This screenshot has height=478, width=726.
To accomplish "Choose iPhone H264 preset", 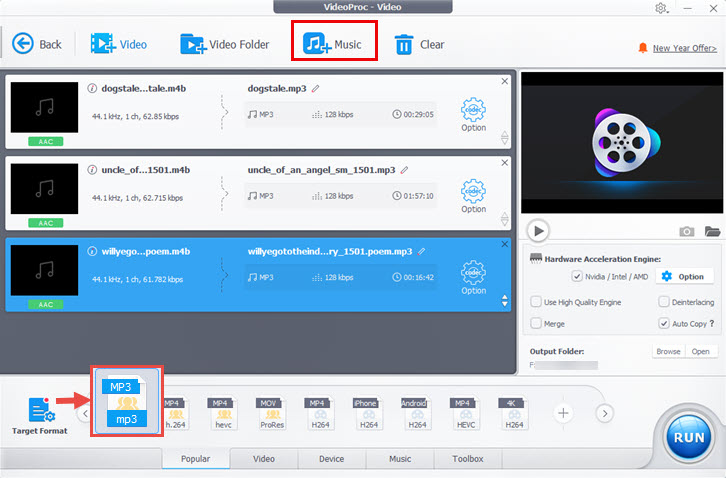I will pyautogui.click(x=369, y=413).
